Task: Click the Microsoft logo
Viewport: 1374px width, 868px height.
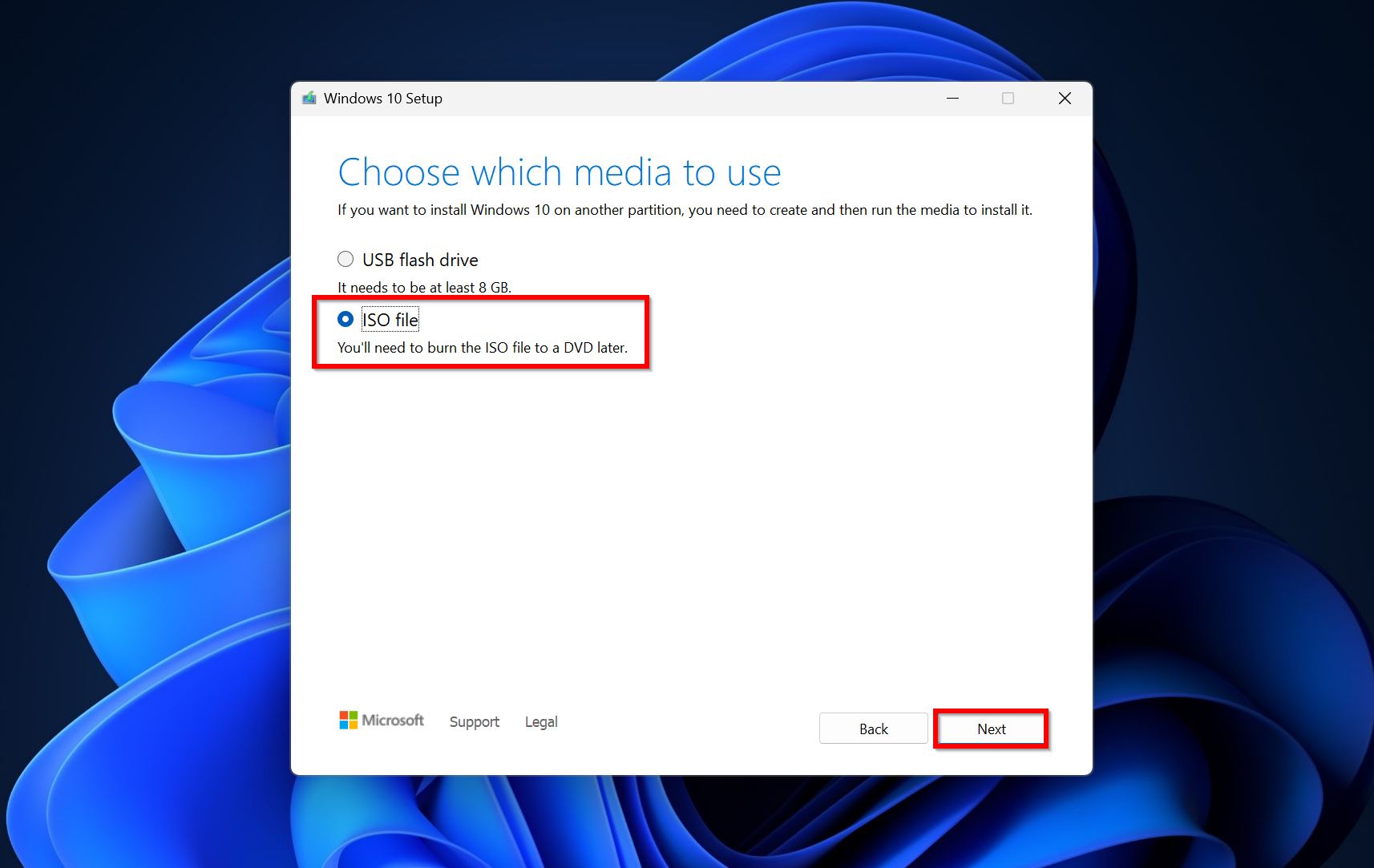Action: [x=382, y=720]
